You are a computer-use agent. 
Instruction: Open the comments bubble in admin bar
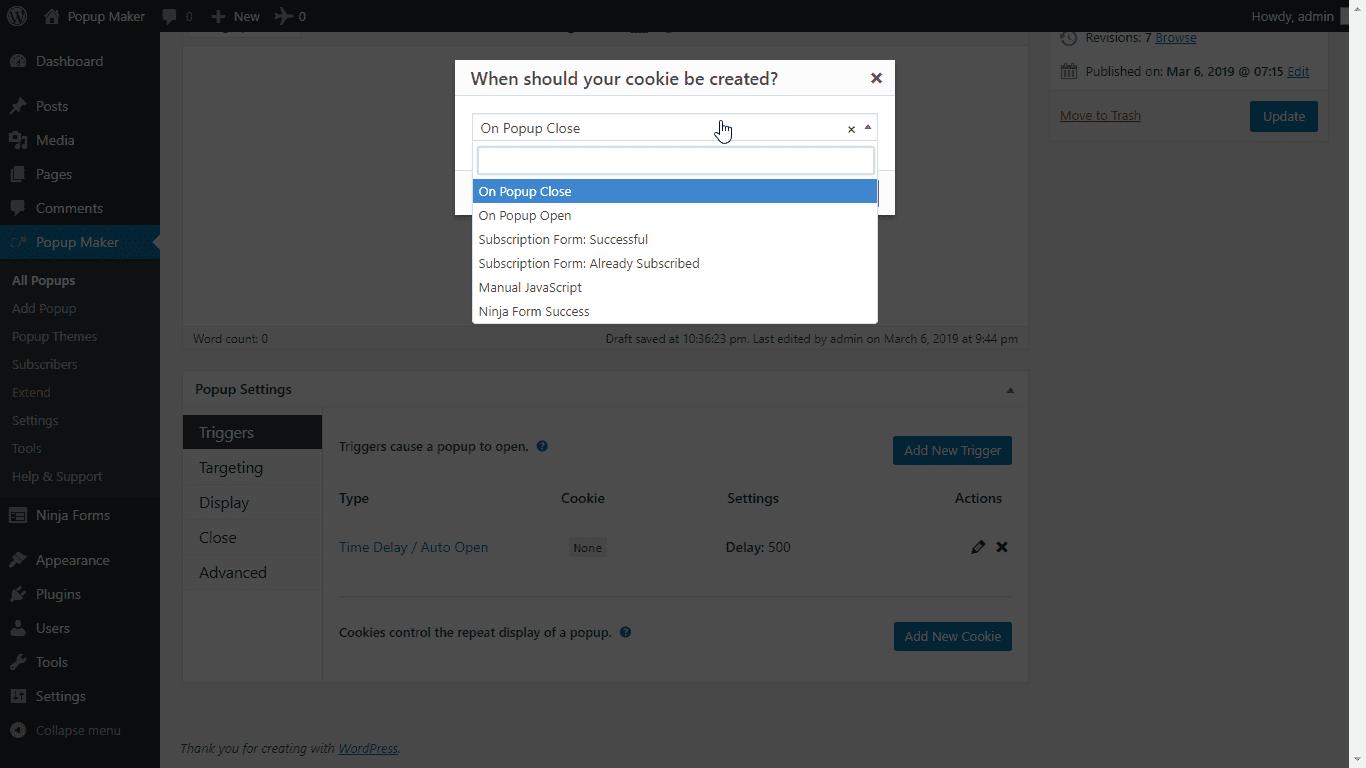[177, 16]
